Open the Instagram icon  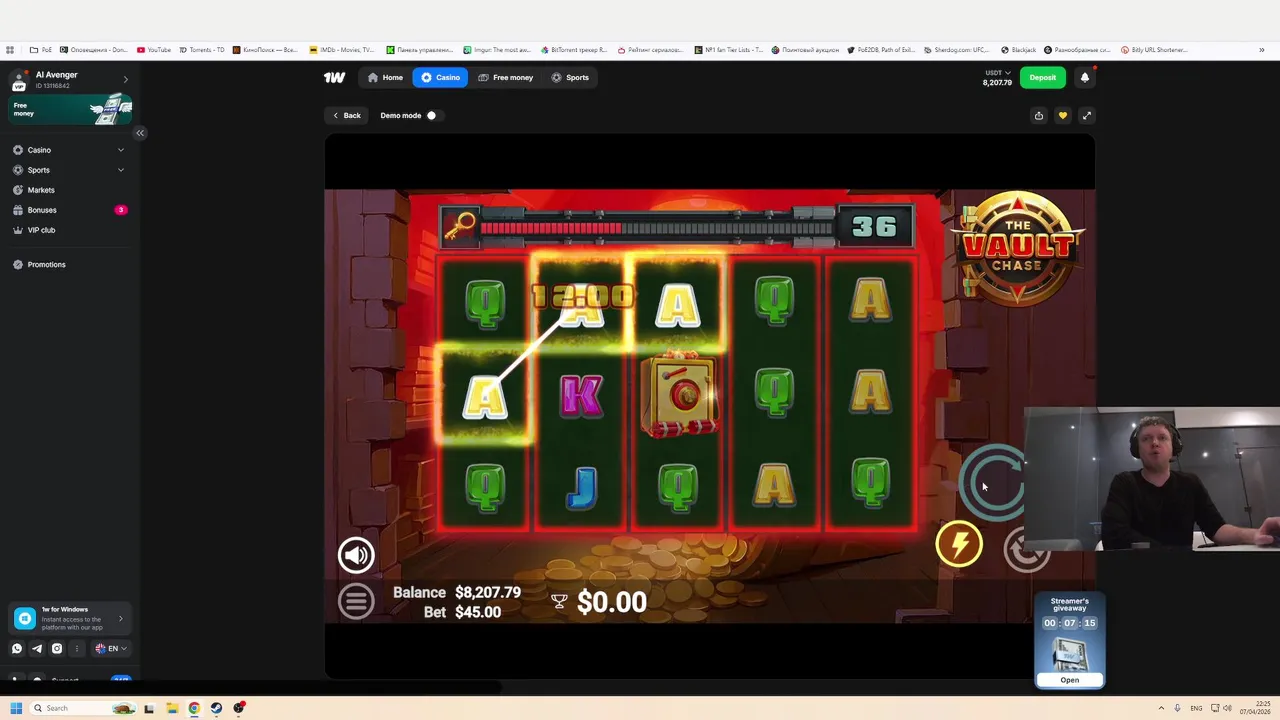coord(57,648)
